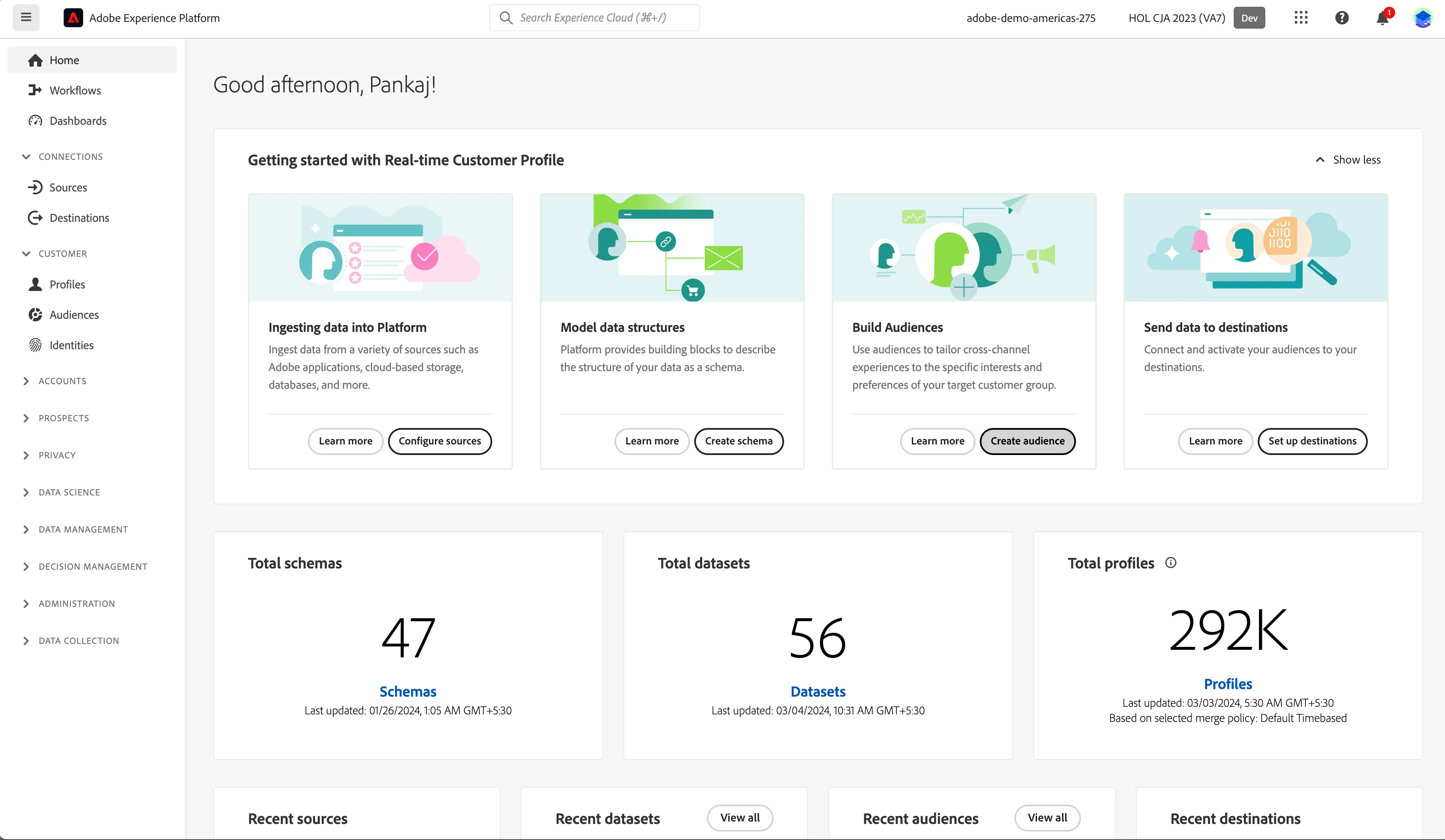Click the Home house icon
The image size is (1445, 840).
[x=35, y=60]
